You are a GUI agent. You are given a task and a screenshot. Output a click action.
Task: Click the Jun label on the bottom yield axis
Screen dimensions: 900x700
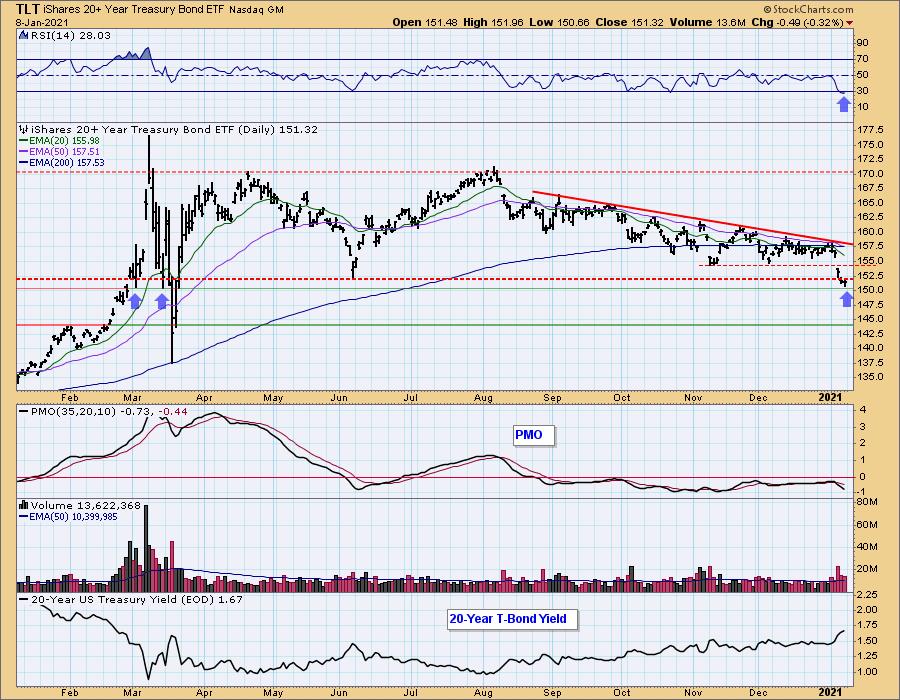[x=340, y=693]
